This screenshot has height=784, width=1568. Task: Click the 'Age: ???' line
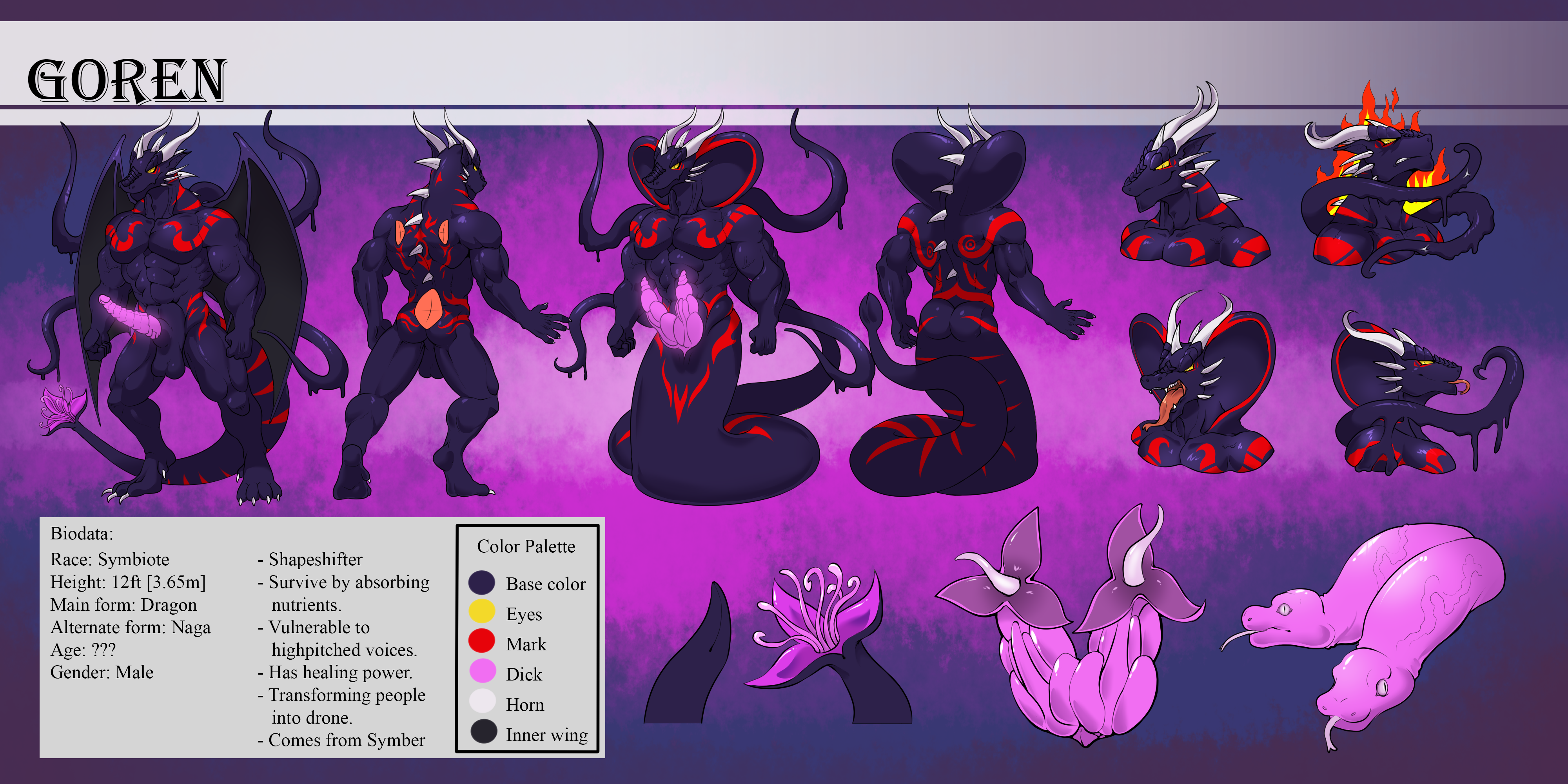(x=83, y=650)
